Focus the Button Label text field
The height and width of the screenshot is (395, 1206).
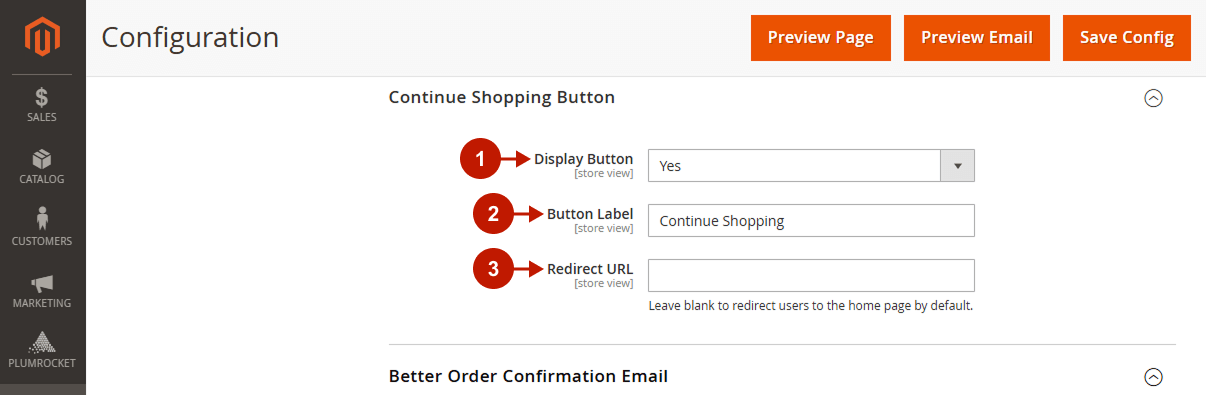(x=811, y=221)
